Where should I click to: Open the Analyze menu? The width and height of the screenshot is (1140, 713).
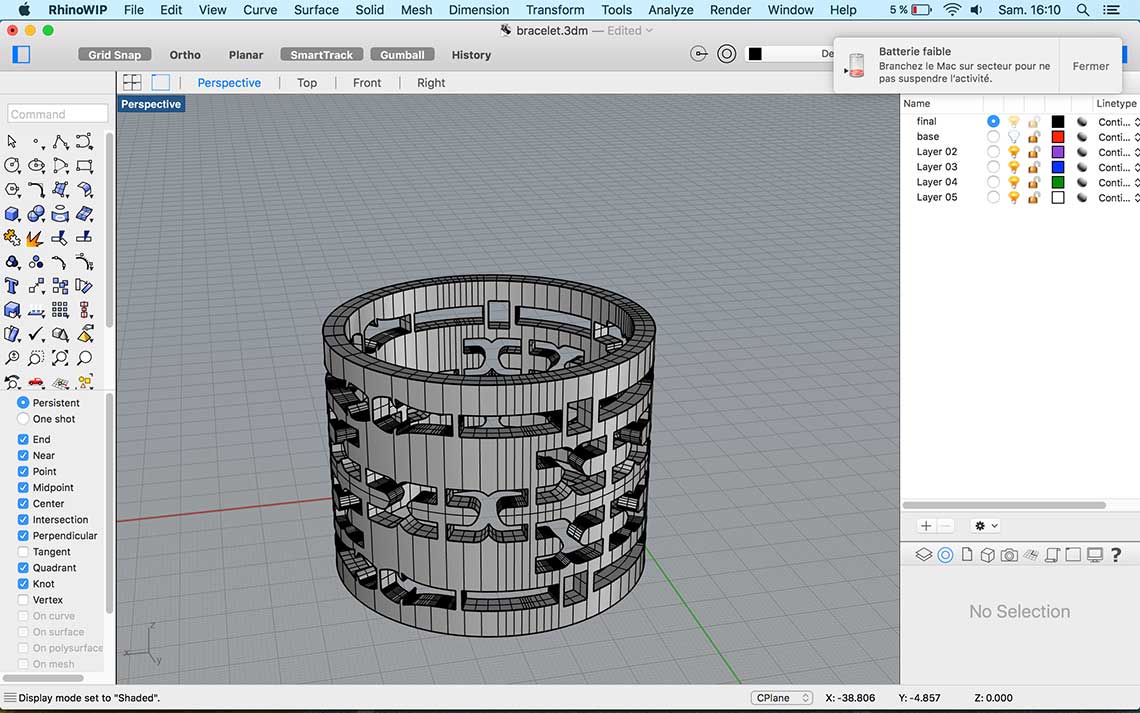coord(670,9)
